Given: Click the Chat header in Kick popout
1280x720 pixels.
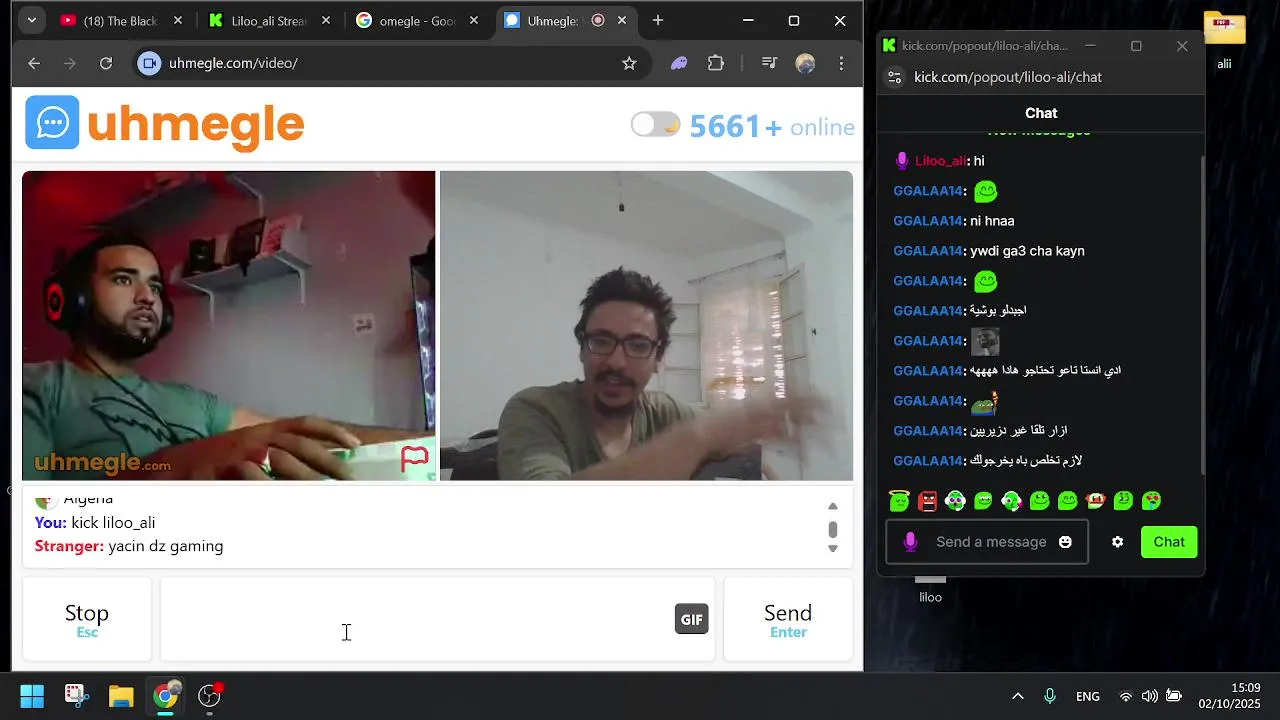Looking at the screenshot, I should (x=1041, y=113).
